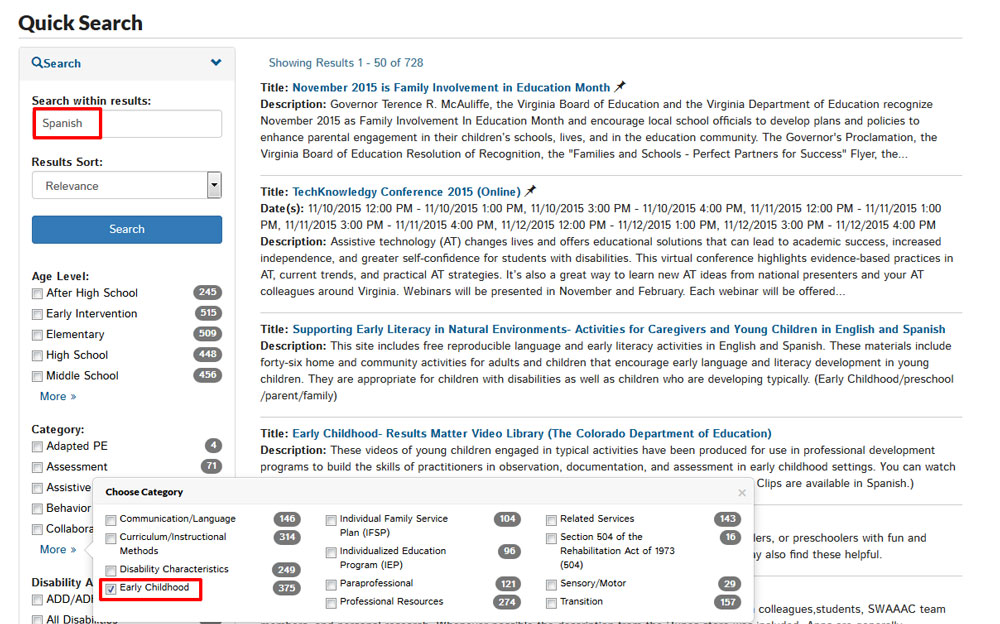
Task: Enable the High School filter
Action: tap(37, 355)
